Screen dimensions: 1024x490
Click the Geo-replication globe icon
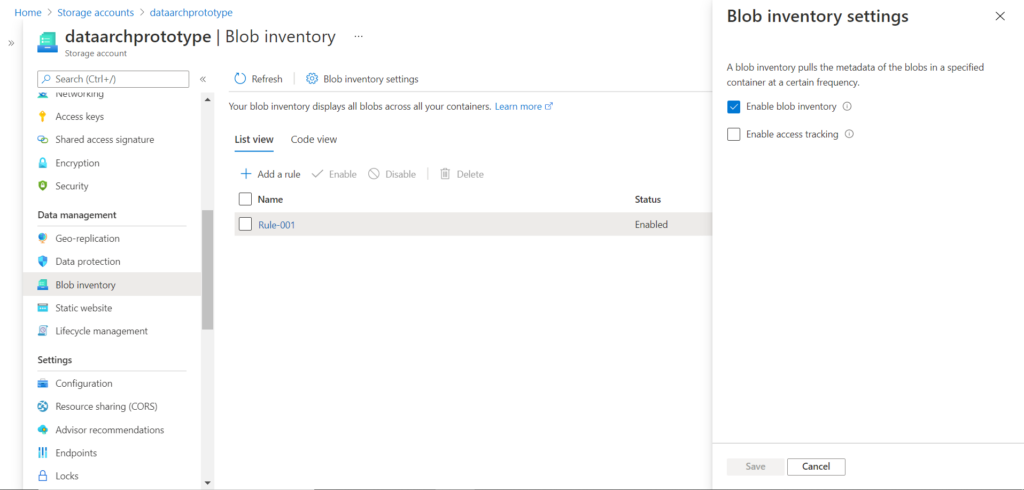pyautogui.click(x=43, y=238)
